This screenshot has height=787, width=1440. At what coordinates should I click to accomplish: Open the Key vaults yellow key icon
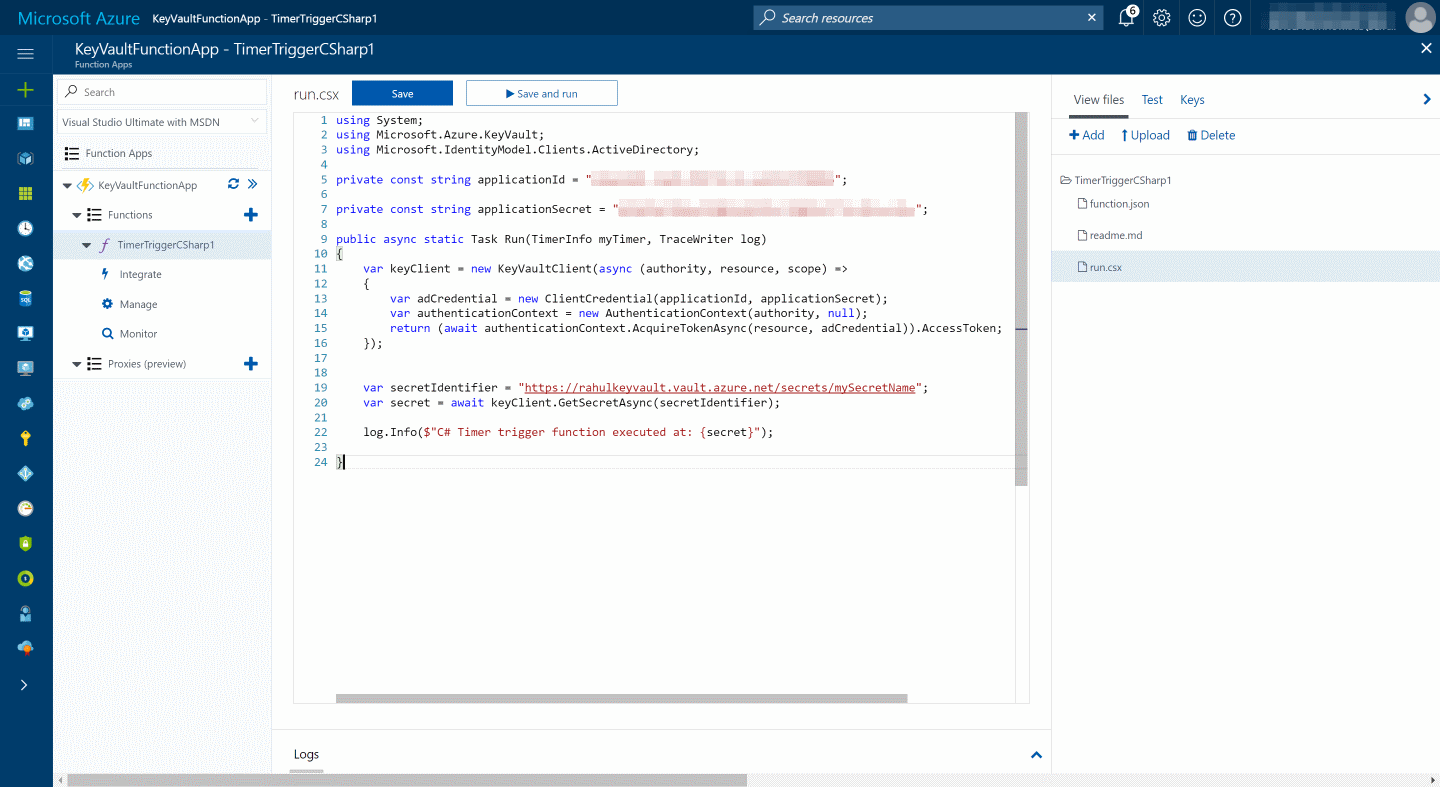click(25, 438)
